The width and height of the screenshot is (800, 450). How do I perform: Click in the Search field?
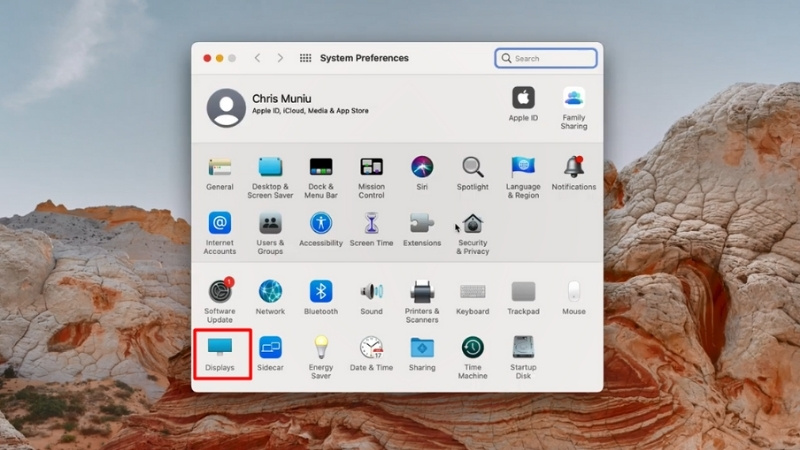pyautogui.click(x=545, y=58)
